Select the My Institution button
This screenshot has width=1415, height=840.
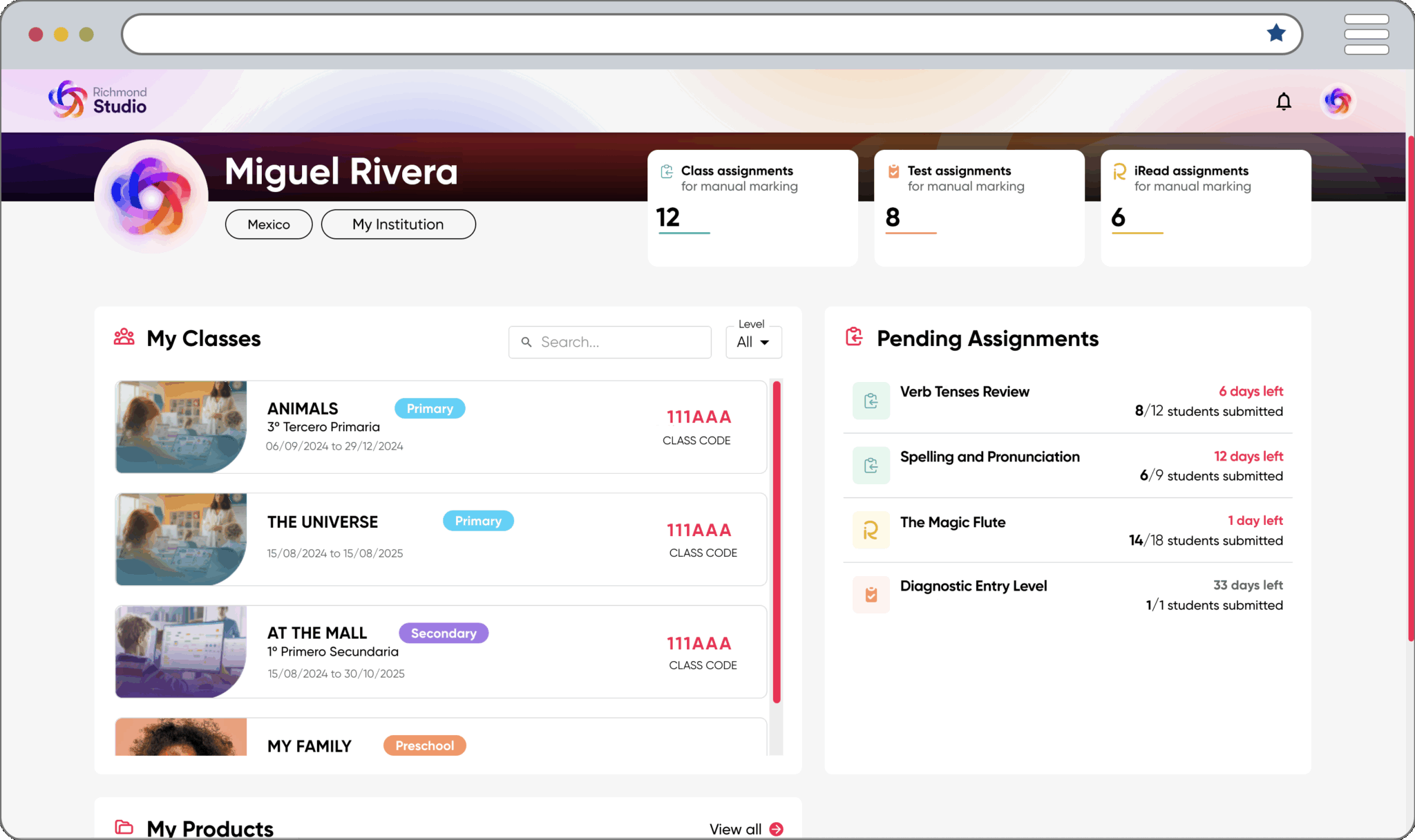coord(398,224)
